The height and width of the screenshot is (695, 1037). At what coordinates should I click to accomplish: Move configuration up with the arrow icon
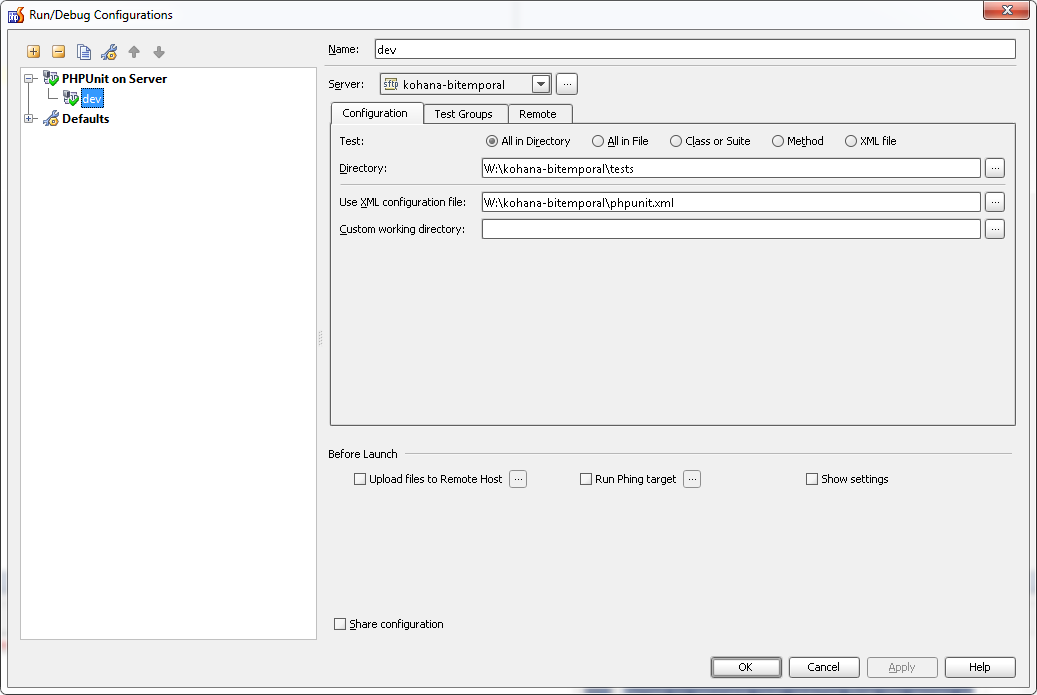click(x=134, y=52)
